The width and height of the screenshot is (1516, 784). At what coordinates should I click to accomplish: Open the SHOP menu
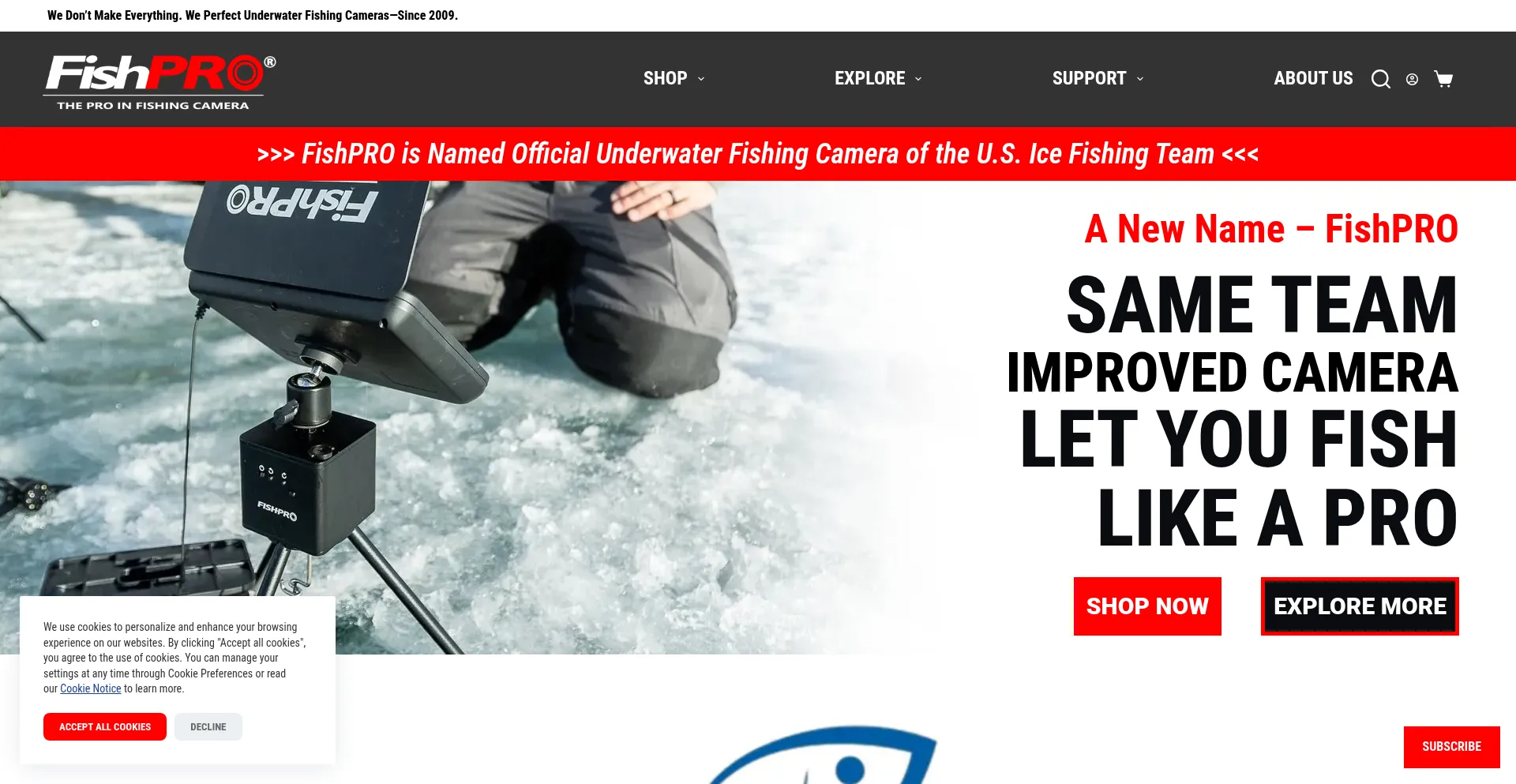665,78
